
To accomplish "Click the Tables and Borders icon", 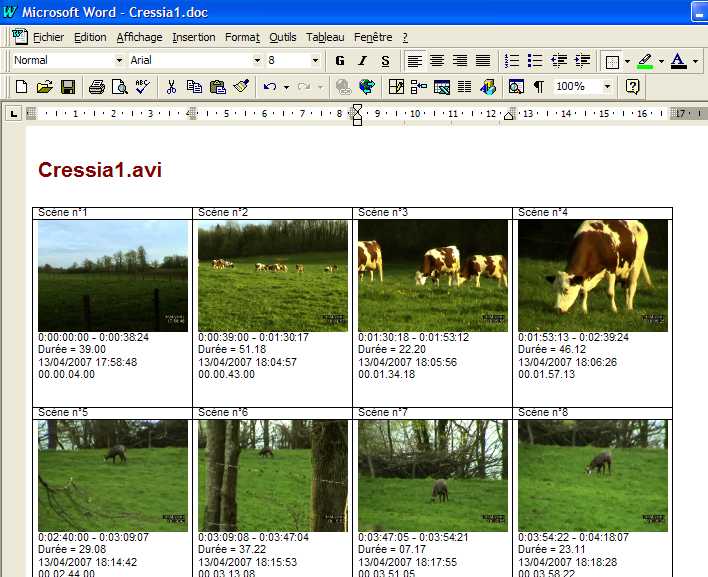I will [396, 86].
